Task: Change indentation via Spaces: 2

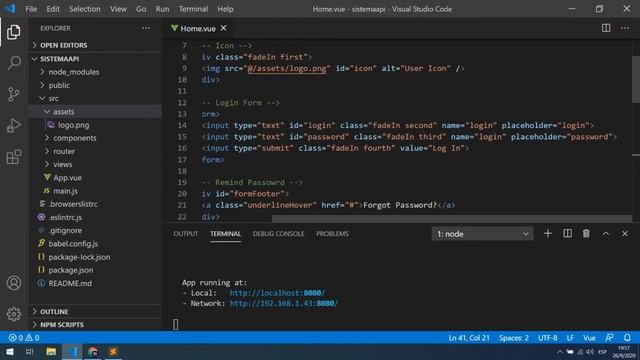Action: coord(513,338)
